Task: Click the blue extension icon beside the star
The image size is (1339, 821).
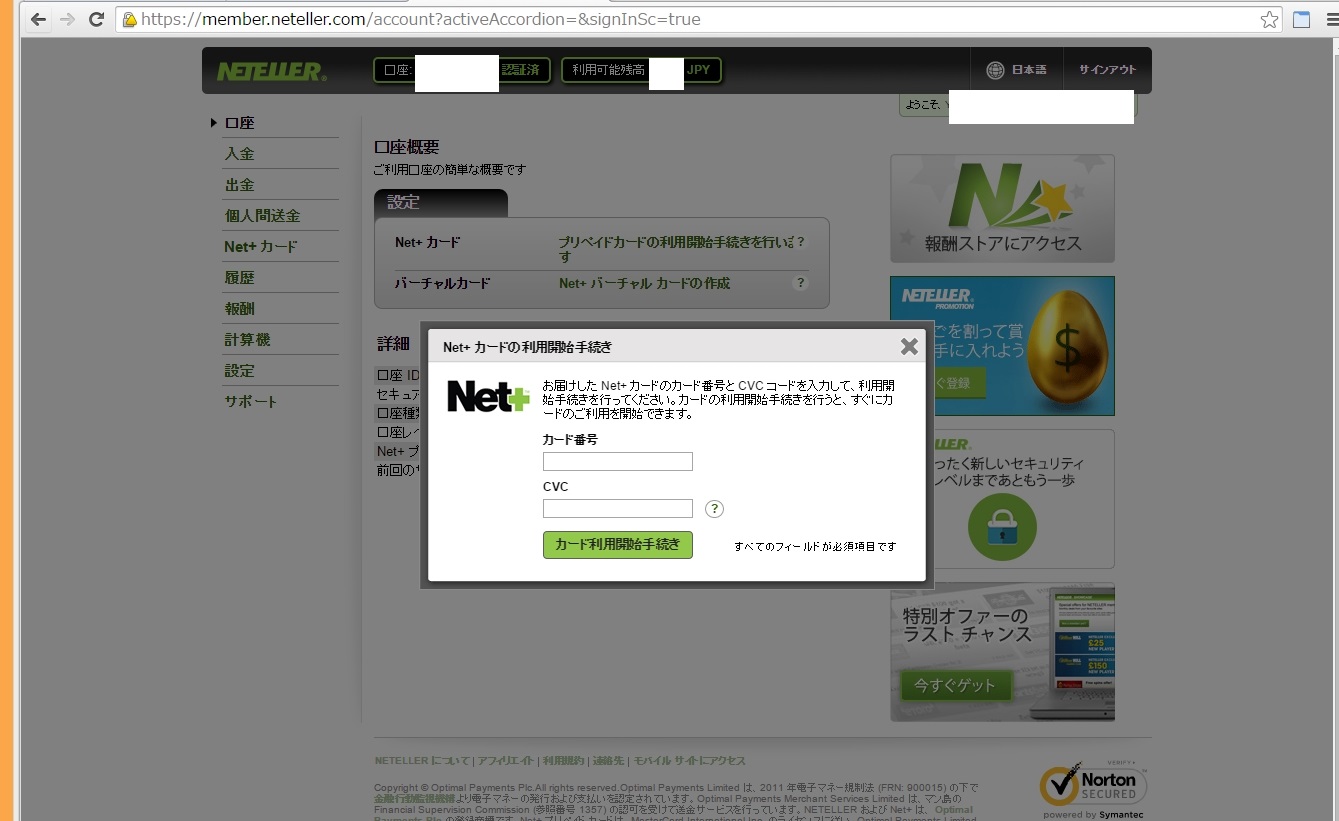Action: [x=1301, y=19]
